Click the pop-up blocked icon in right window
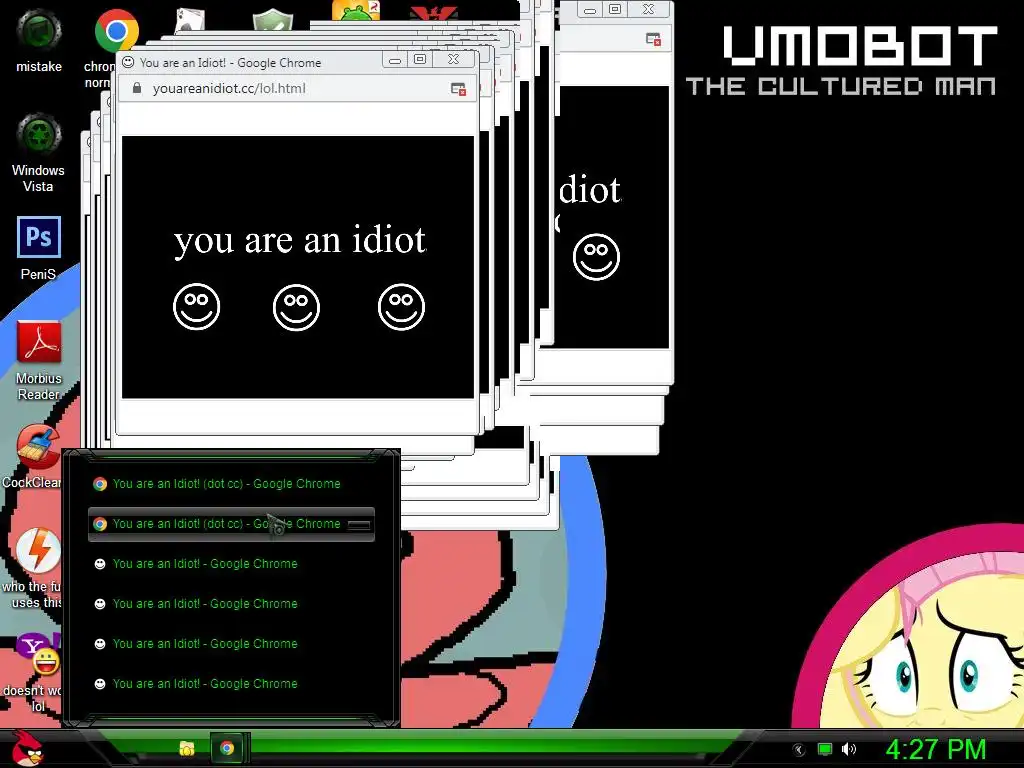The image size is (1024, 768). coord(653,39)
